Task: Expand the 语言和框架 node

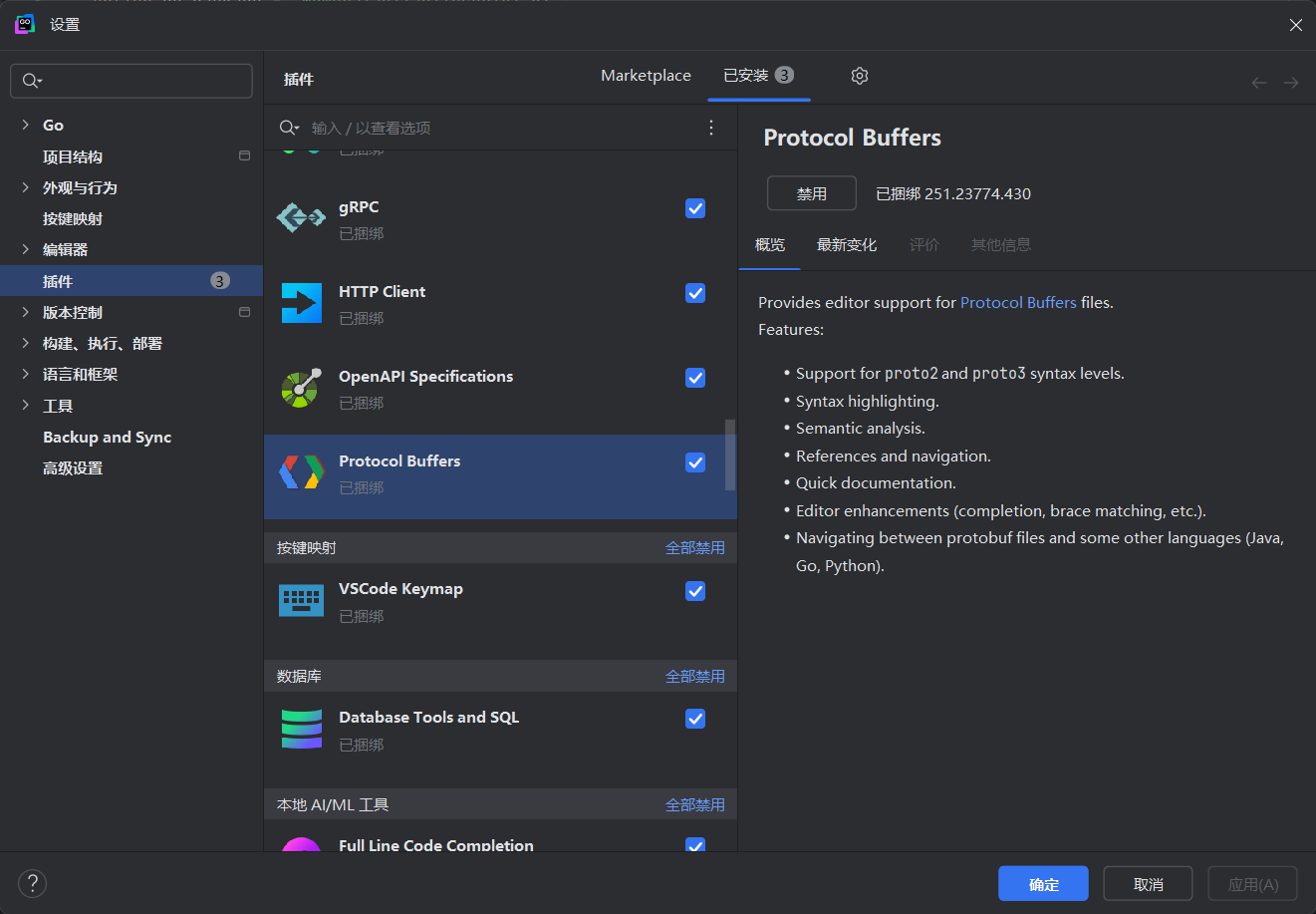Action: pyautogui.click(x=25, y=374)
